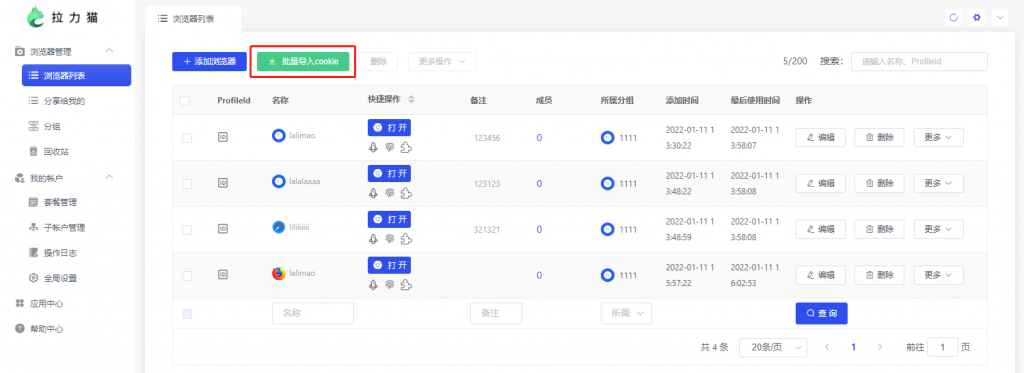Click the fingerprint icon in the 123456 row

(389, 148)
